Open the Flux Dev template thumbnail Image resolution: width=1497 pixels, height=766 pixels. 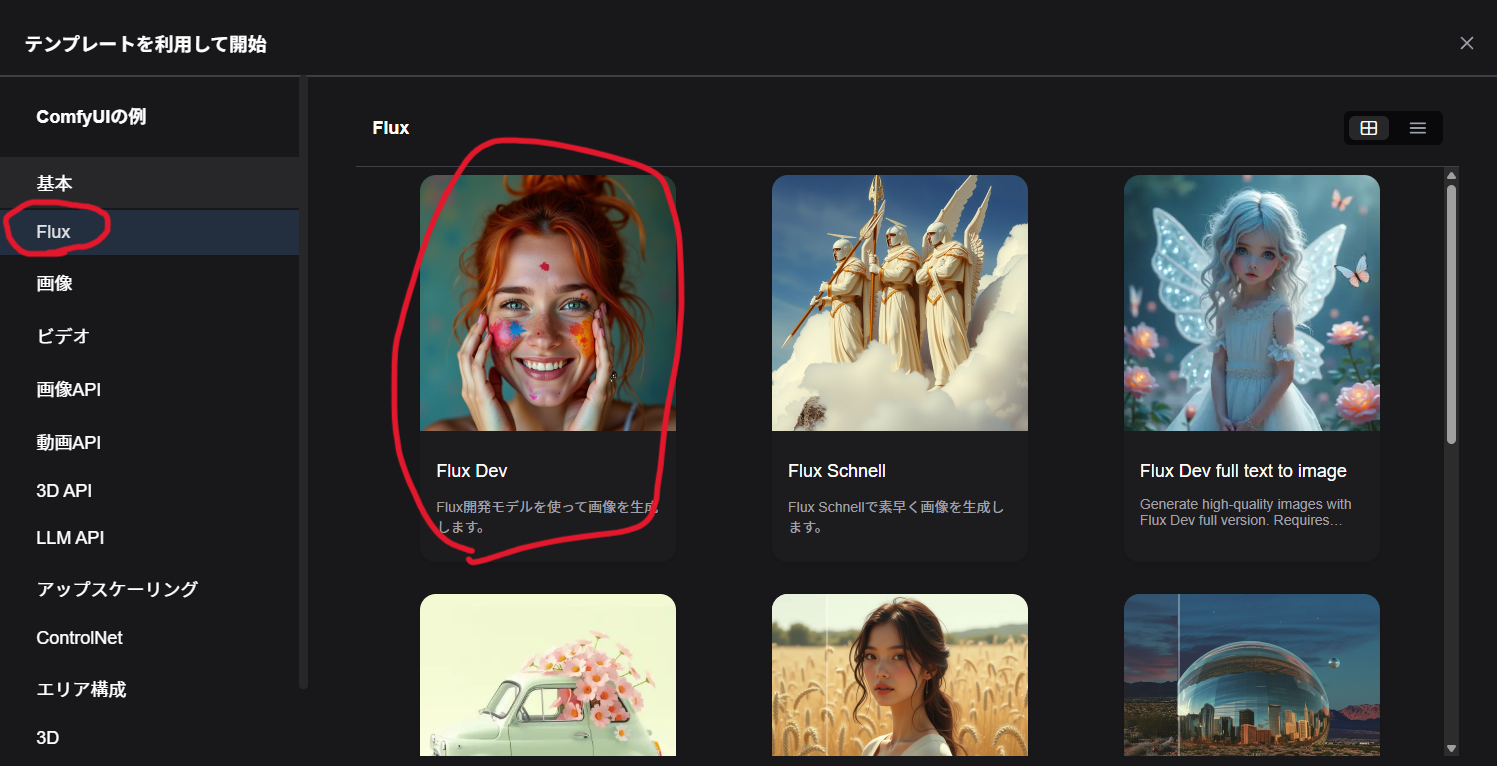[x=548, y=303]
